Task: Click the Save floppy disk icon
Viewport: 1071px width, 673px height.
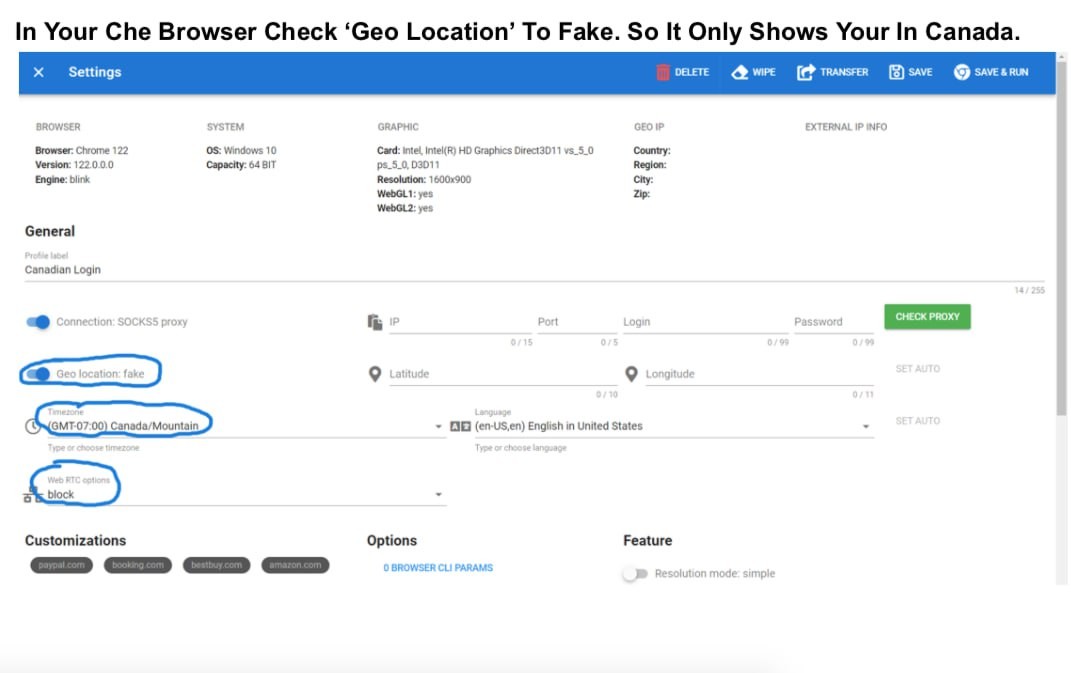Action: (x=896, y=72)
